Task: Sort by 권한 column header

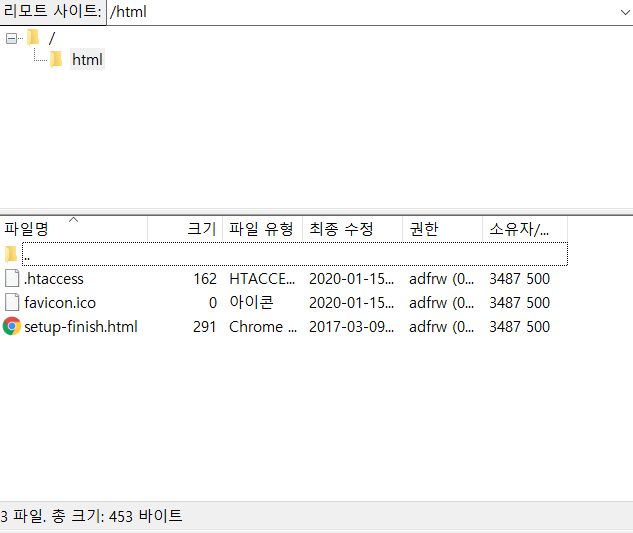Action: coord(442,229)
